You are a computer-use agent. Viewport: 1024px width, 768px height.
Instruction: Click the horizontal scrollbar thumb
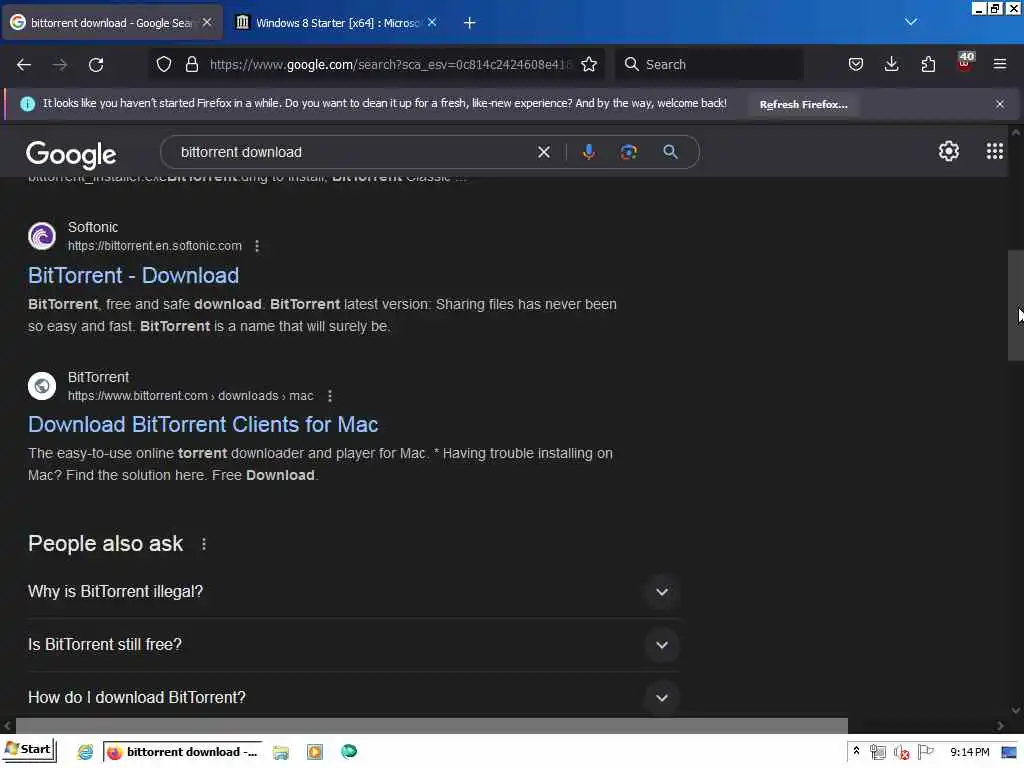[x=432, y=725]
